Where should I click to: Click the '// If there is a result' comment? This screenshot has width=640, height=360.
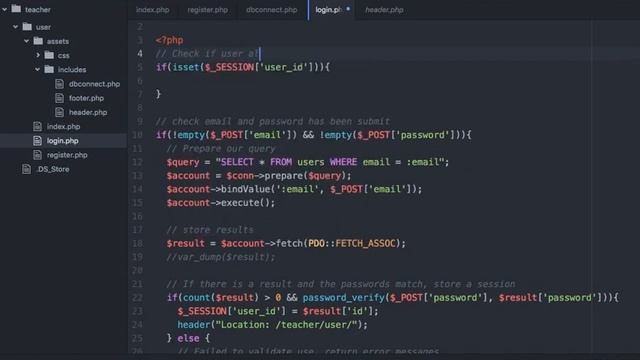341,284
